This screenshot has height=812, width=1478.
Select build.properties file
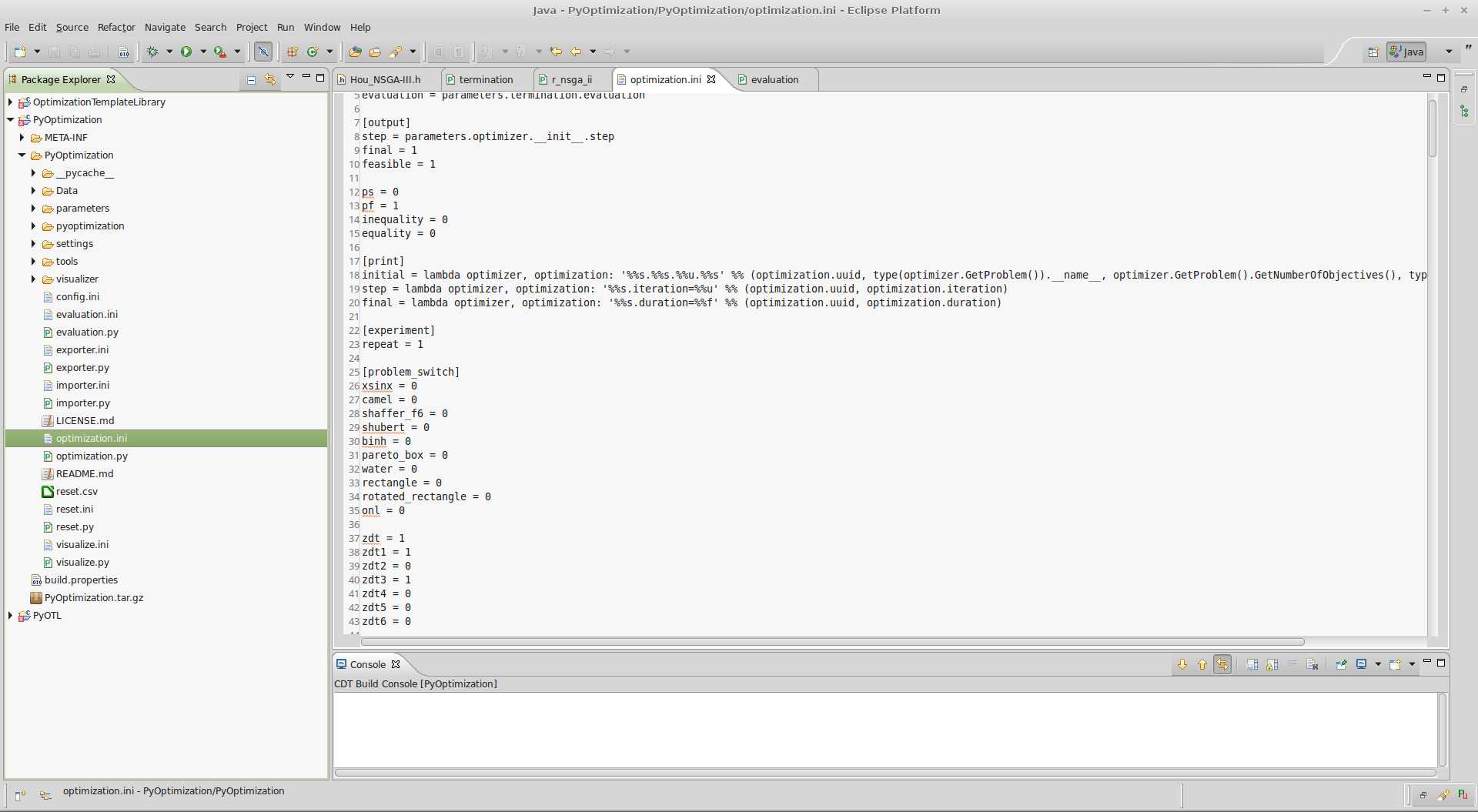[x=81, y=580]
